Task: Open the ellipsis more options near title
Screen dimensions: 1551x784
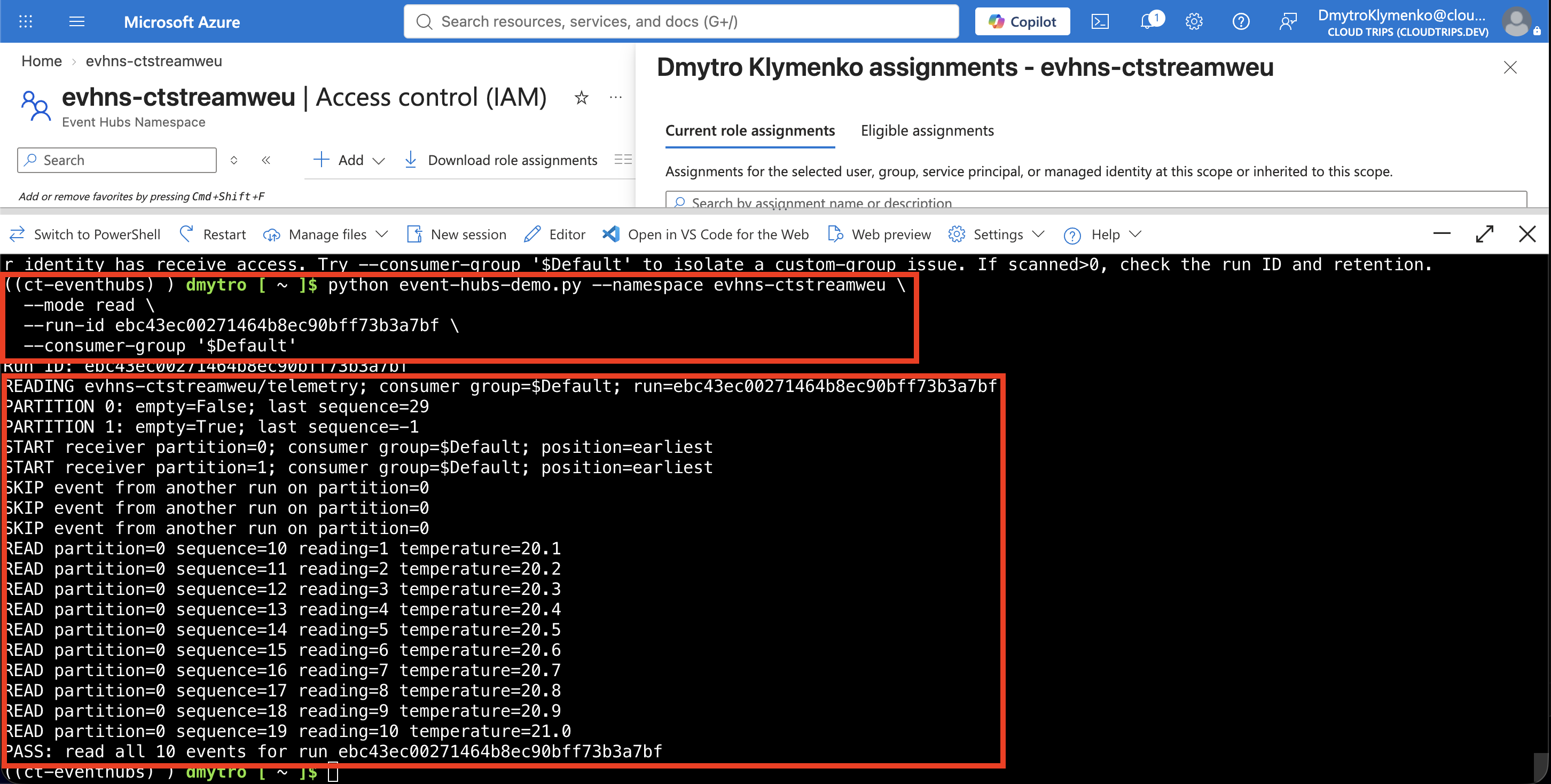Action: pyautogui.click(x=615, y=98)
